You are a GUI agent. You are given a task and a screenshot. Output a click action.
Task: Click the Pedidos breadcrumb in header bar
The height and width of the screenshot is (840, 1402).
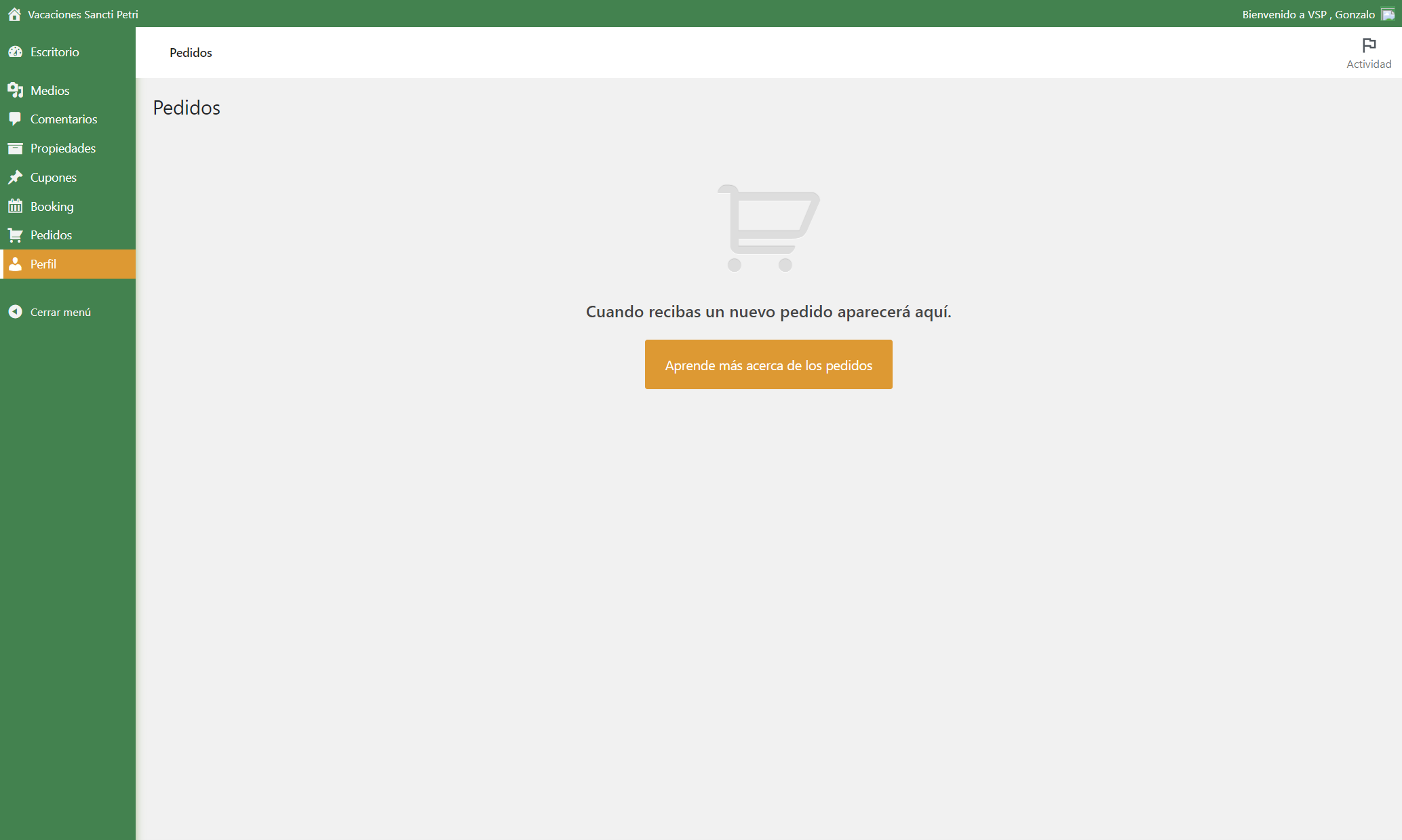point(191,53)
